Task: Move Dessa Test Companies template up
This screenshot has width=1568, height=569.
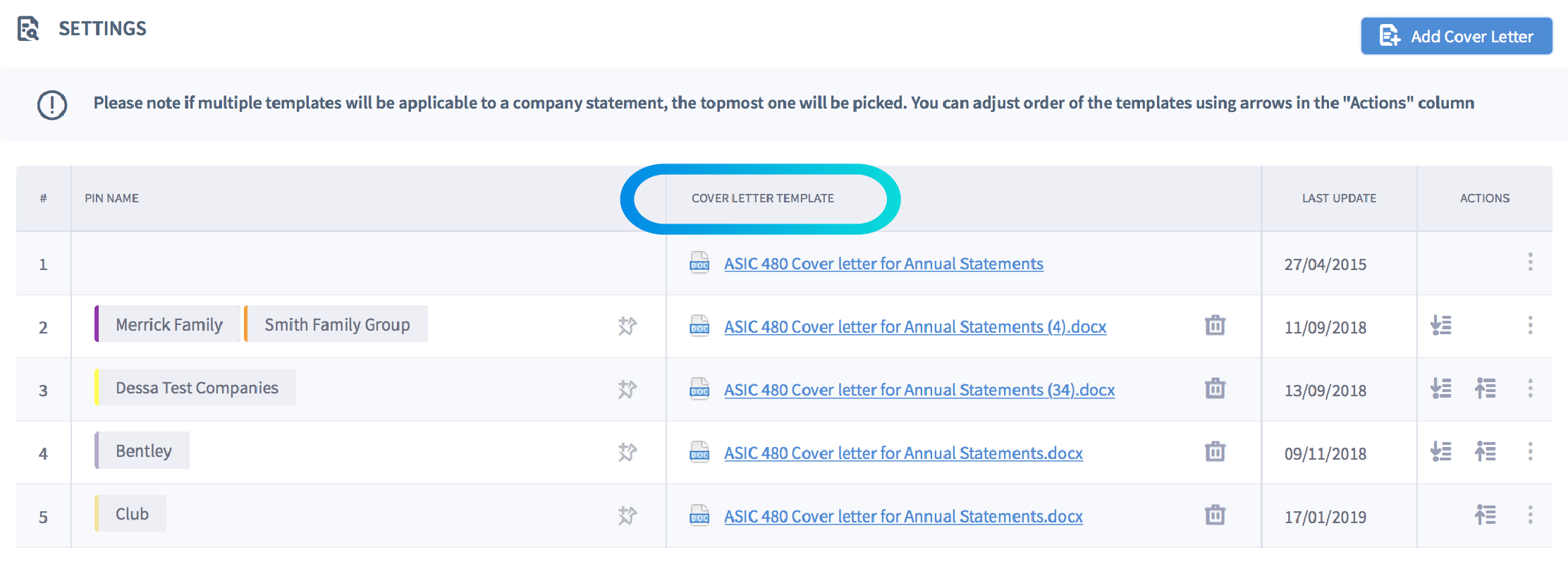Action: pos(1486,388)
